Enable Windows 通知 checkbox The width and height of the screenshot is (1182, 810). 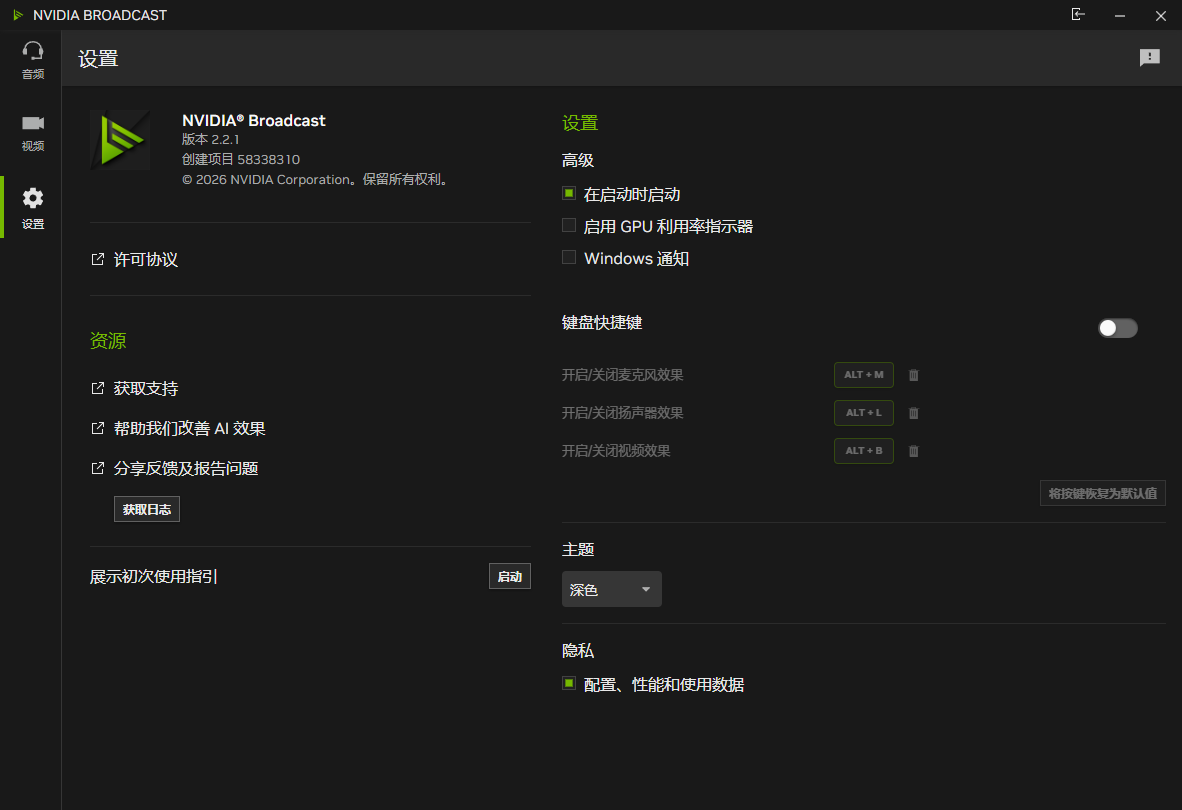click(569, 258)
